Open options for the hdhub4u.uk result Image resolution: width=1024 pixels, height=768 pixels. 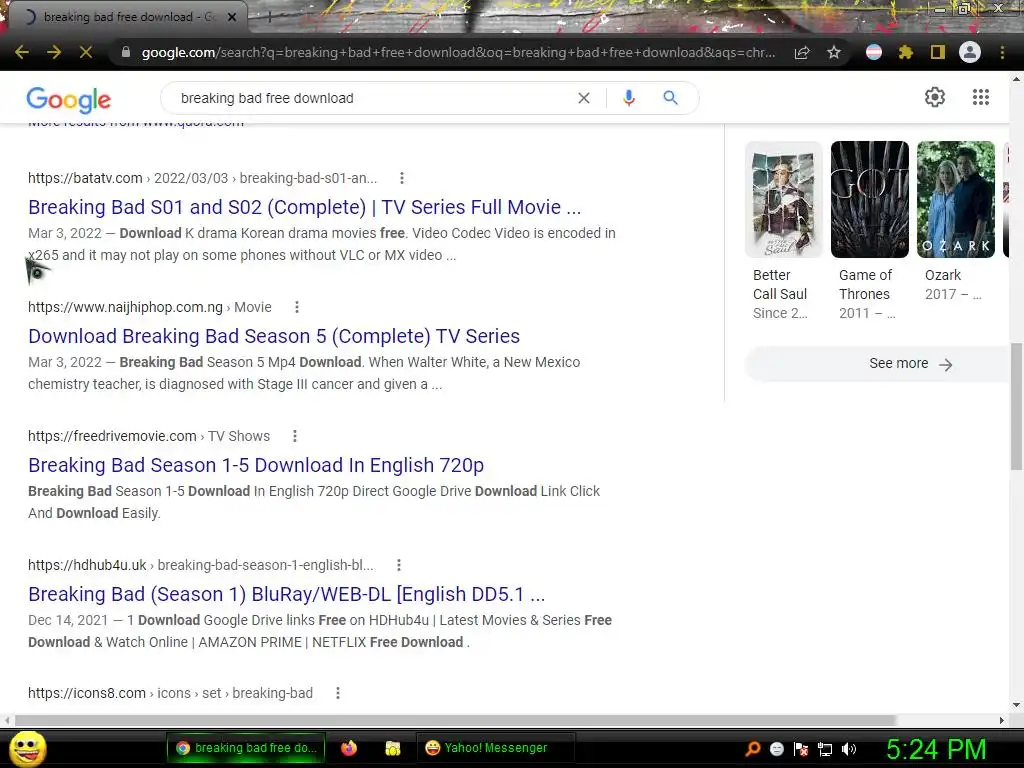coord(398,565)
